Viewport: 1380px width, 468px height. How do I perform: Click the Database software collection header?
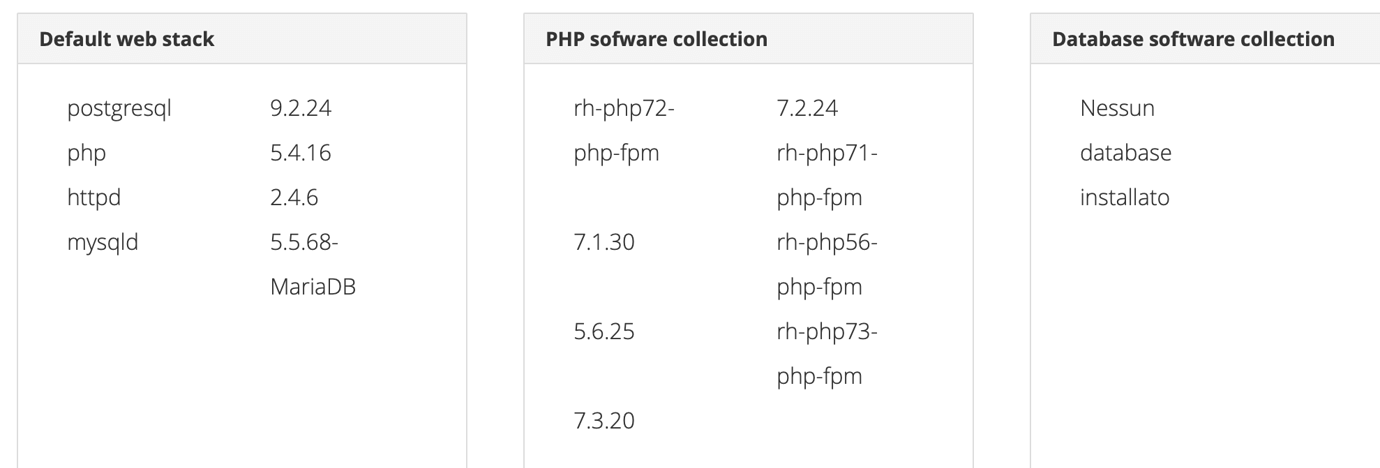(x=1205, y=39)
